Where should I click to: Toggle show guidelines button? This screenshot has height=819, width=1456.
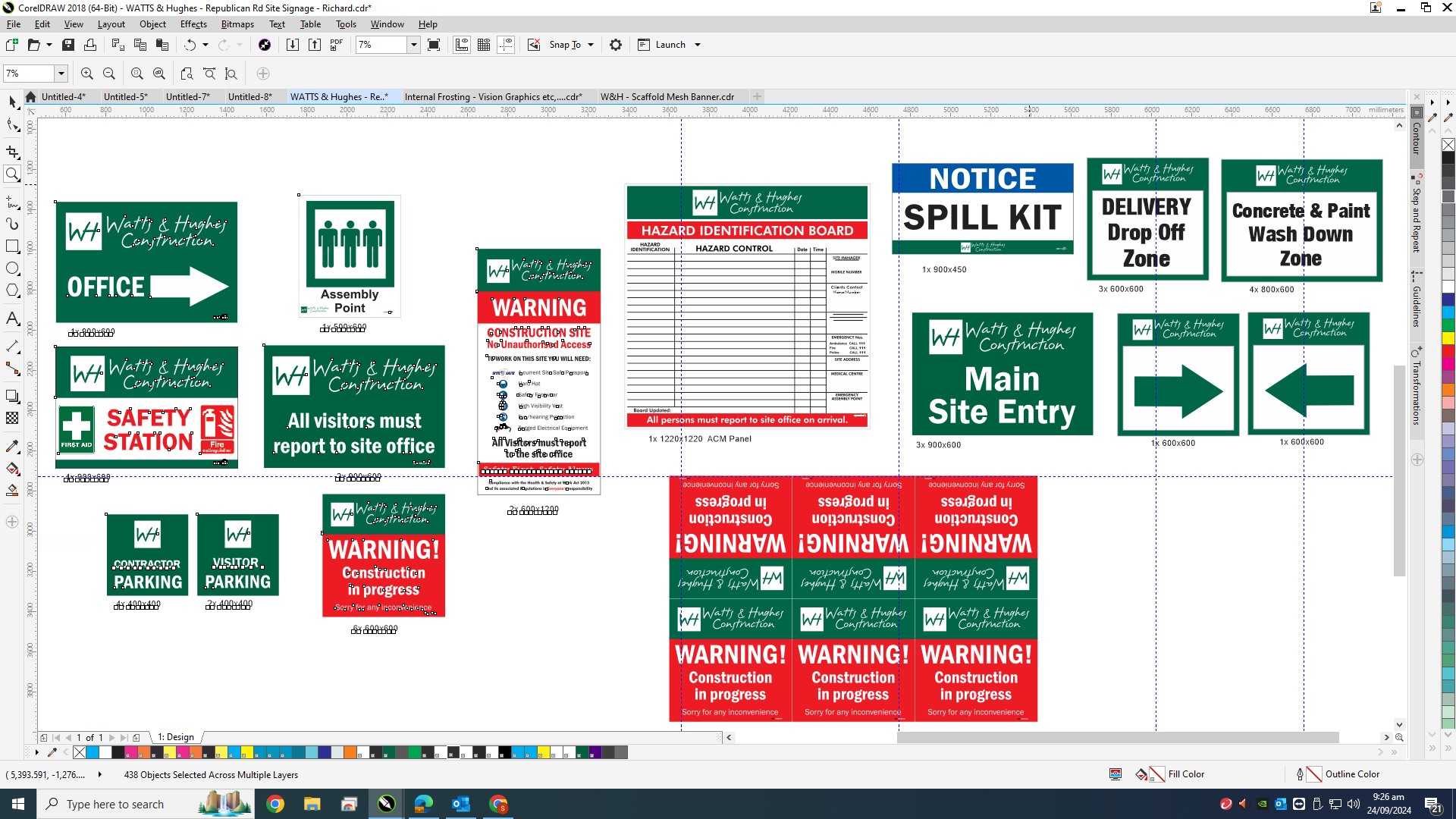(506, 45)
